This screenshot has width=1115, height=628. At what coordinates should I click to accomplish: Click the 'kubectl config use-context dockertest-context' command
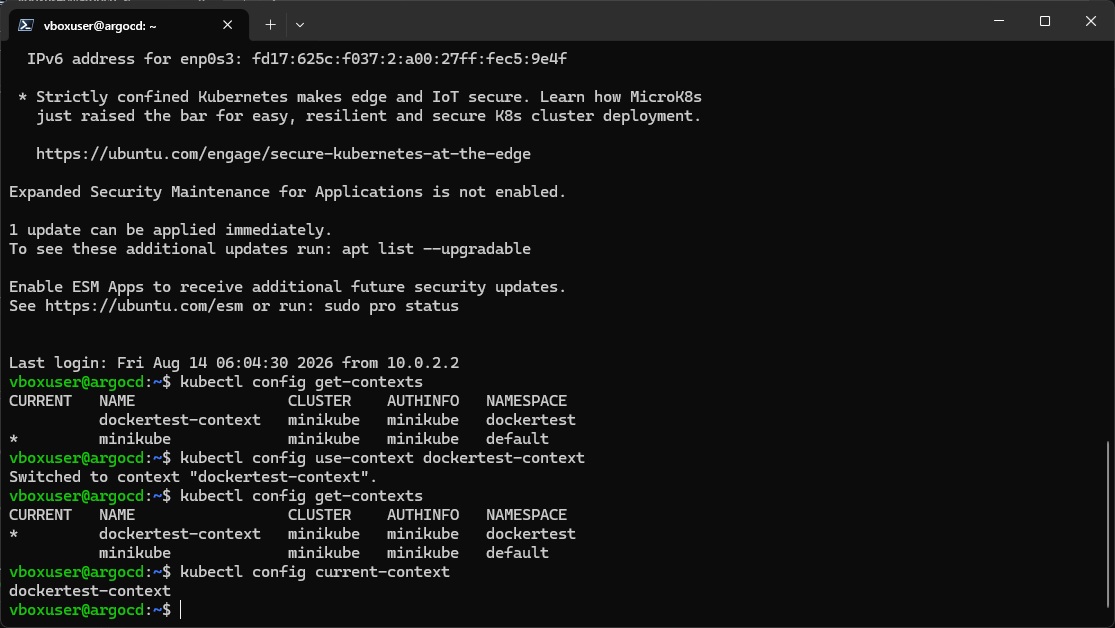(382, 458)
